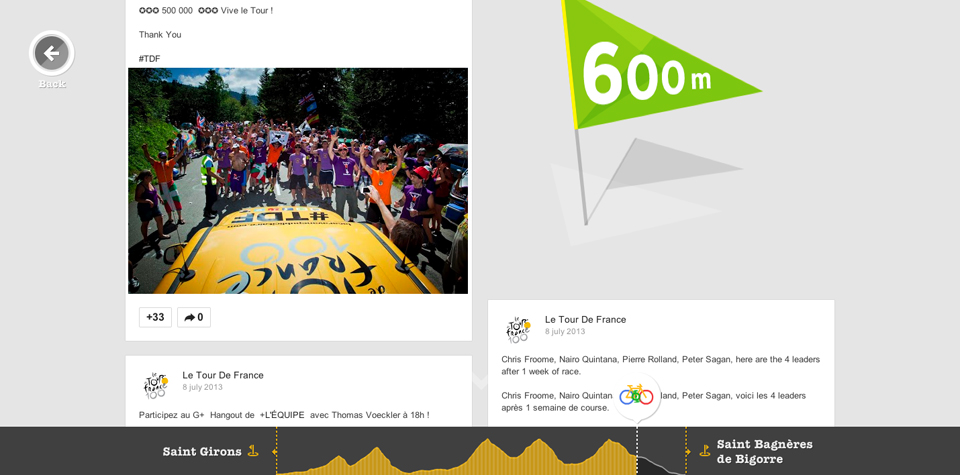The width and height of the screenshot is (960, 475).
Task: Click the Tour de France avatar on the Froome post
Action: pyautogui.click(x=518, y=329)
